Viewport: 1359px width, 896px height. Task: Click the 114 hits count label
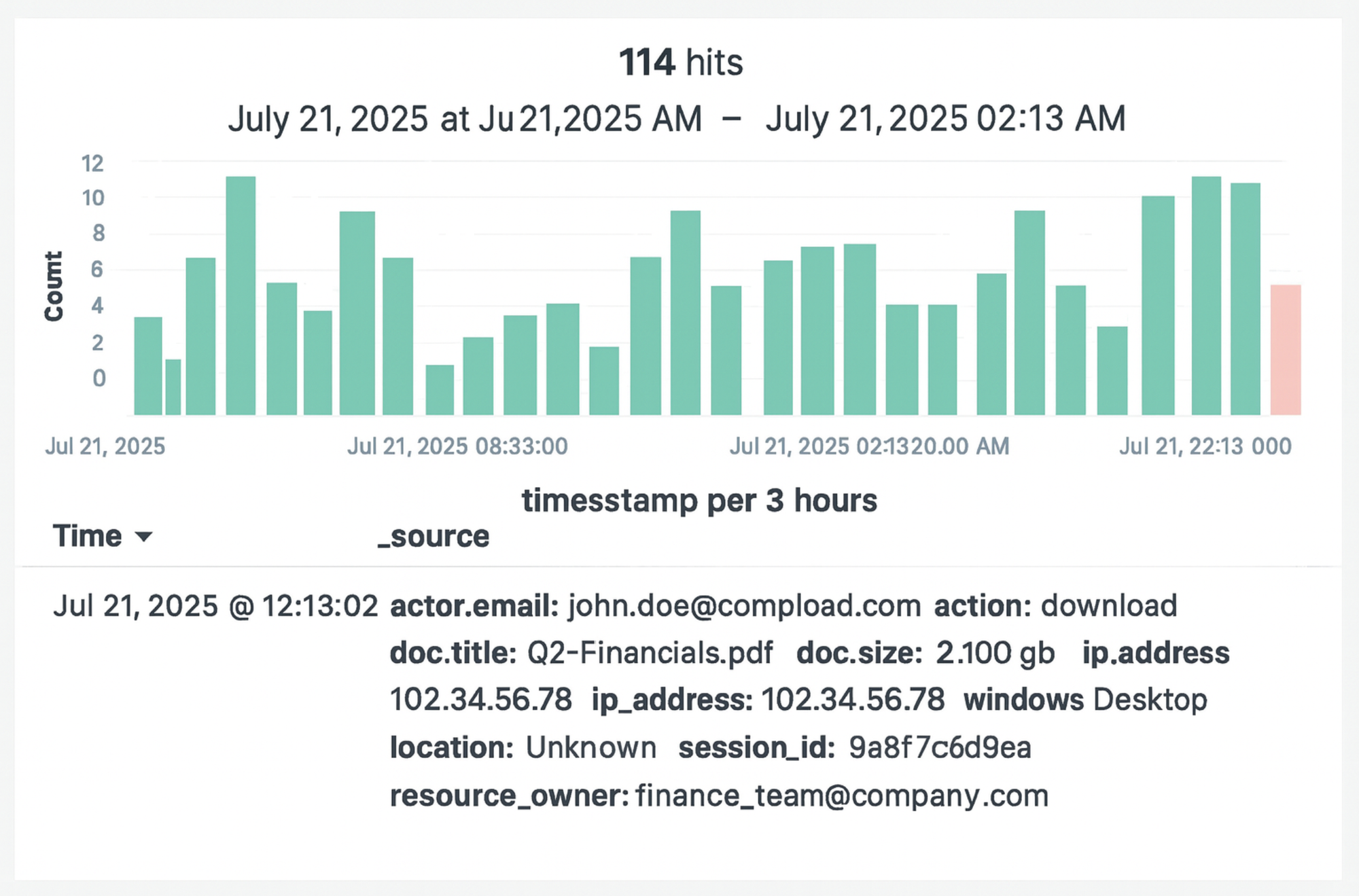coord(680,62)
